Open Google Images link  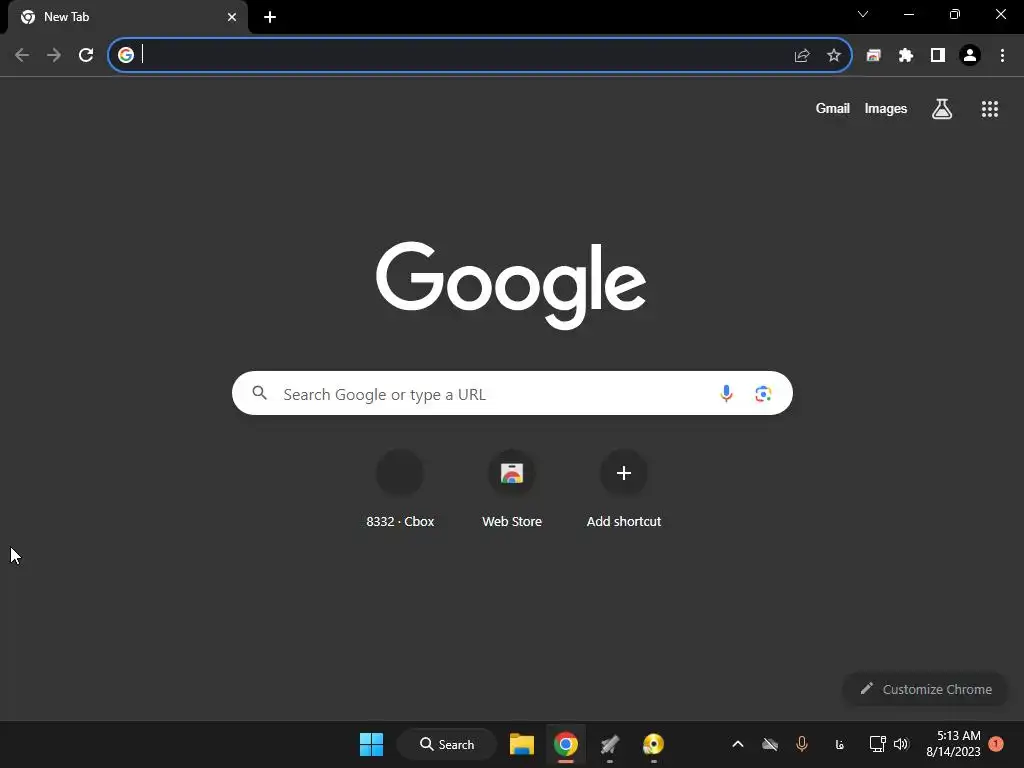(886, 108)
